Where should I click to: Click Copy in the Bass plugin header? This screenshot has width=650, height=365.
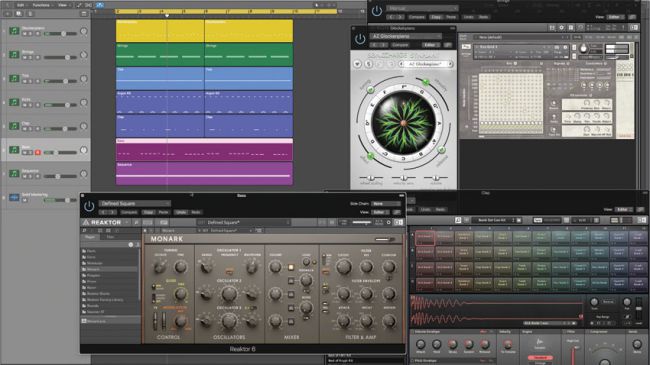click(148, 212)
